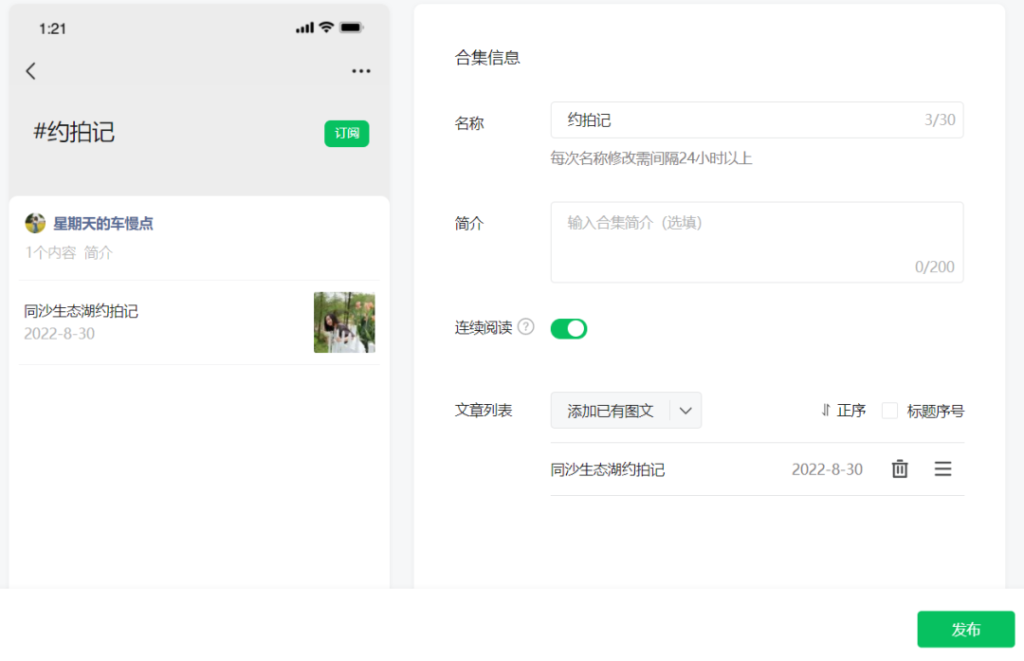Viewport: 1024px width, 661px height.
Task: Click the 订阅 subscribe button in the preview
Action: click(x=347, y=133)
